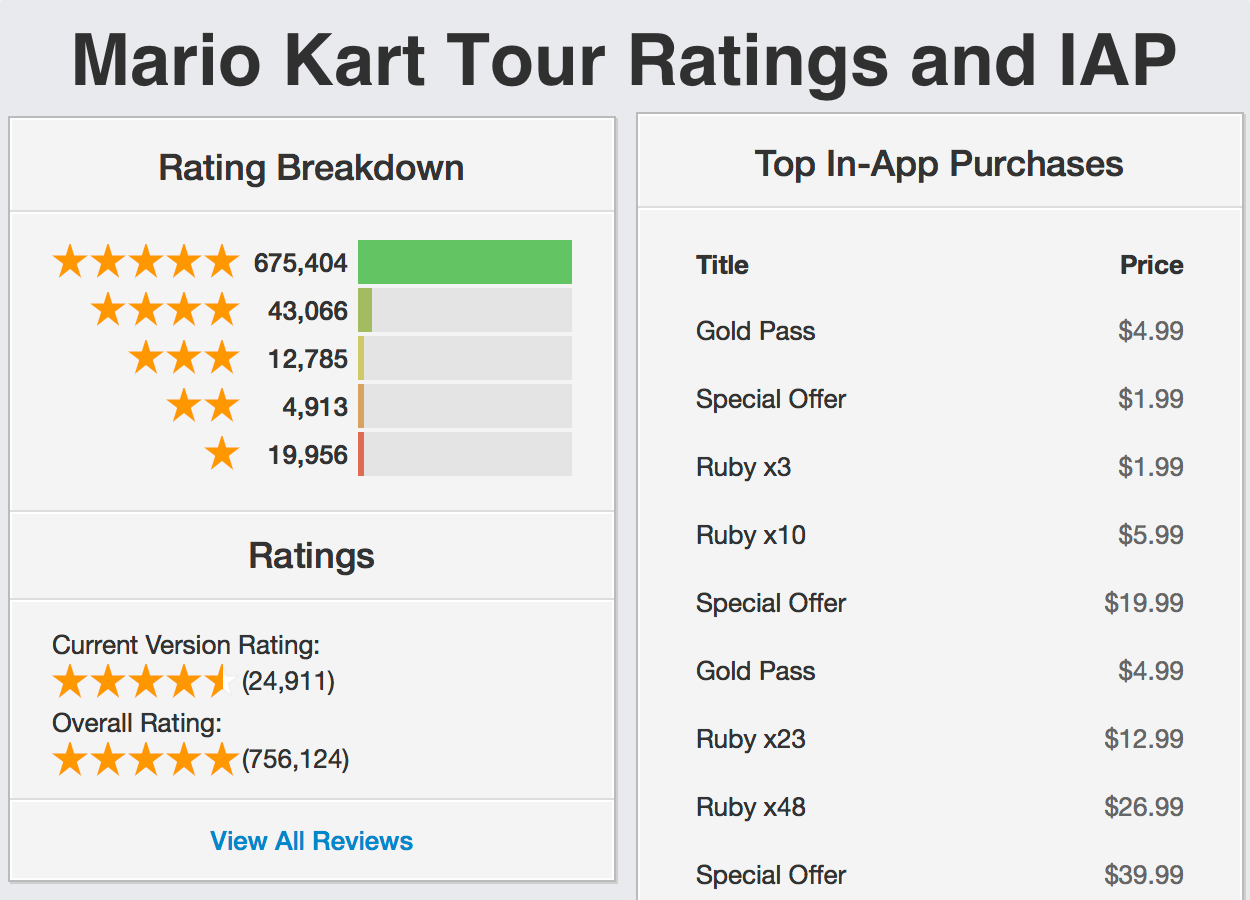Viewport: 1250px width, 900px height.
Task: Click the Top In-App Purchases heading
Action: point(939,163)
